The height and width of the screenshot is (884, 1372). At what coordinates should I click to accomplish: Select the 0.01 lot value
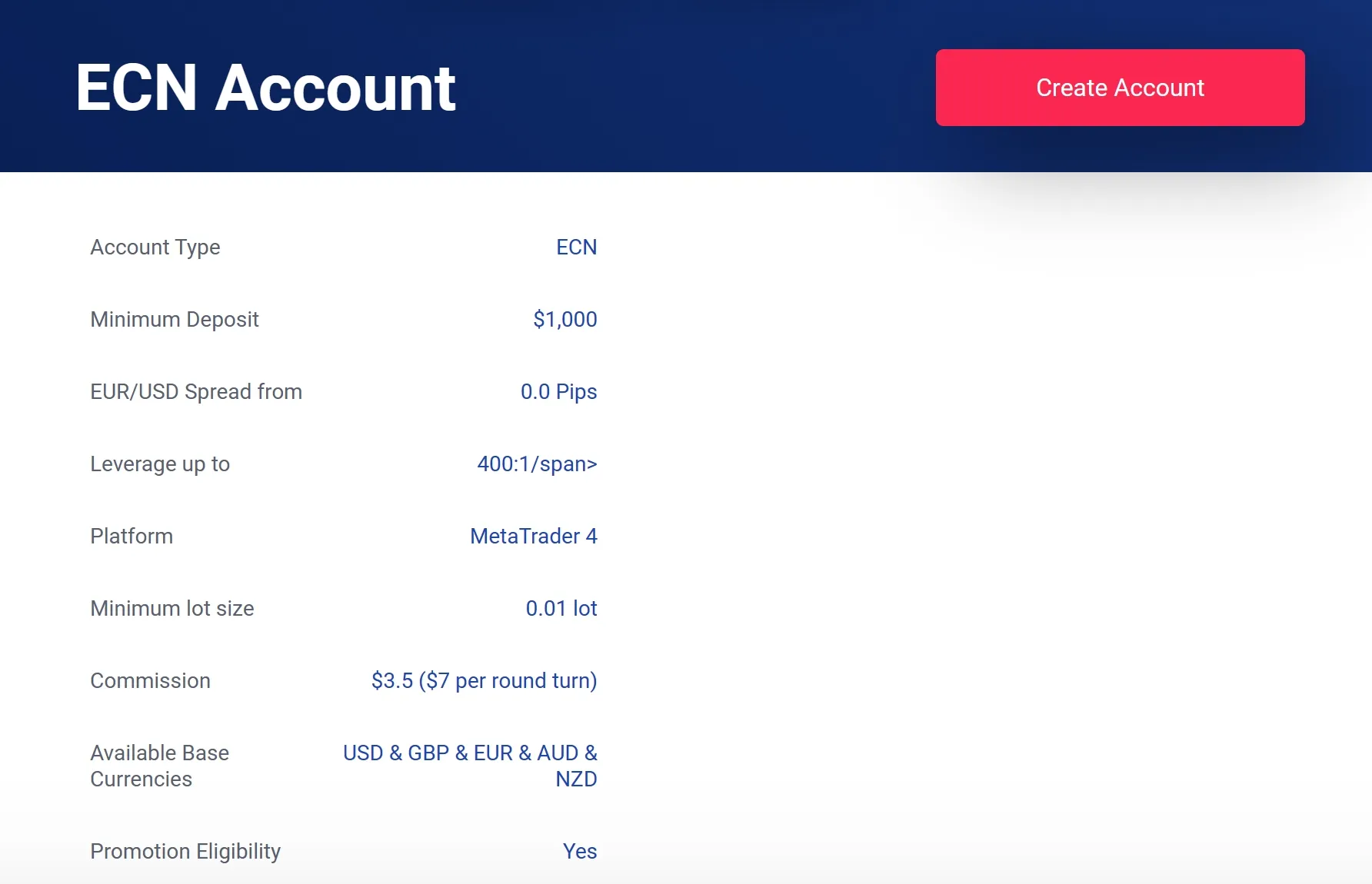click(561, 608)
